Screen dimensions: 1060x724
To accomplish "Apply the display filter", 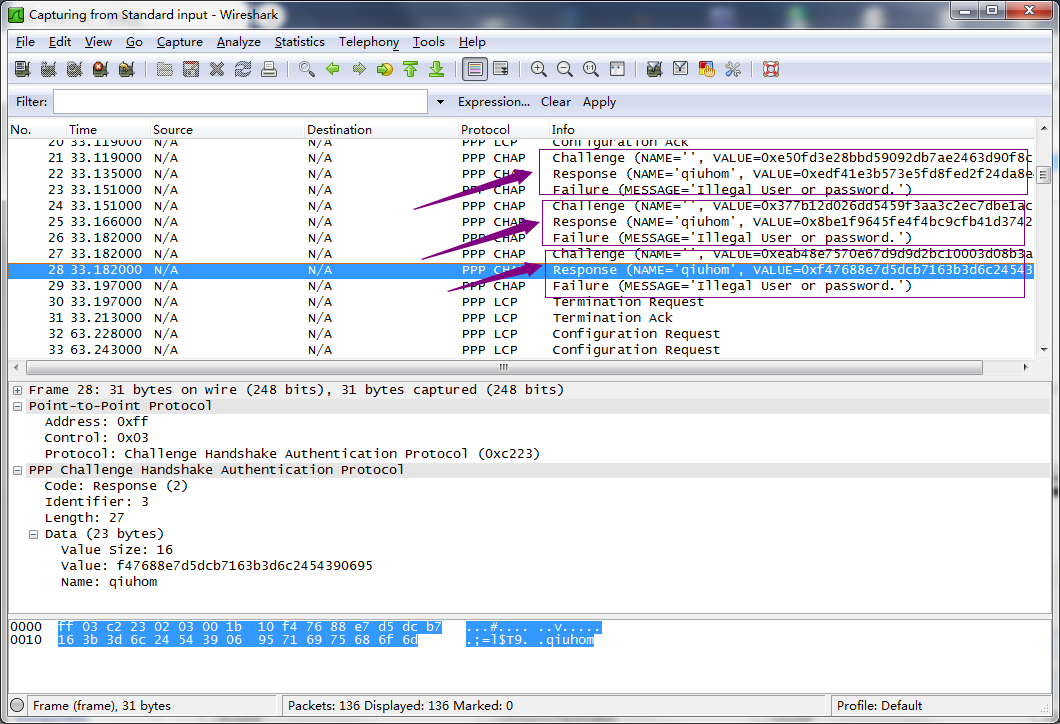I will (x=599, y=102).
